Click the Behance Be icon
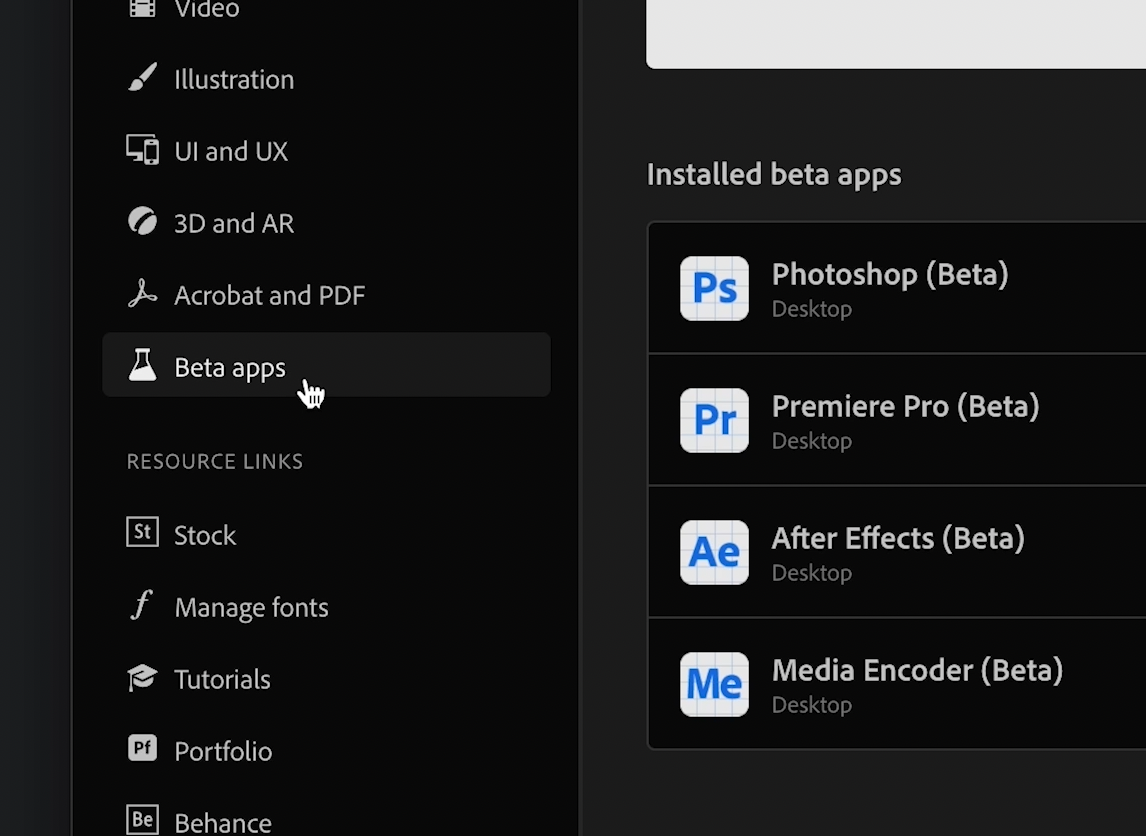 [143, 820]
